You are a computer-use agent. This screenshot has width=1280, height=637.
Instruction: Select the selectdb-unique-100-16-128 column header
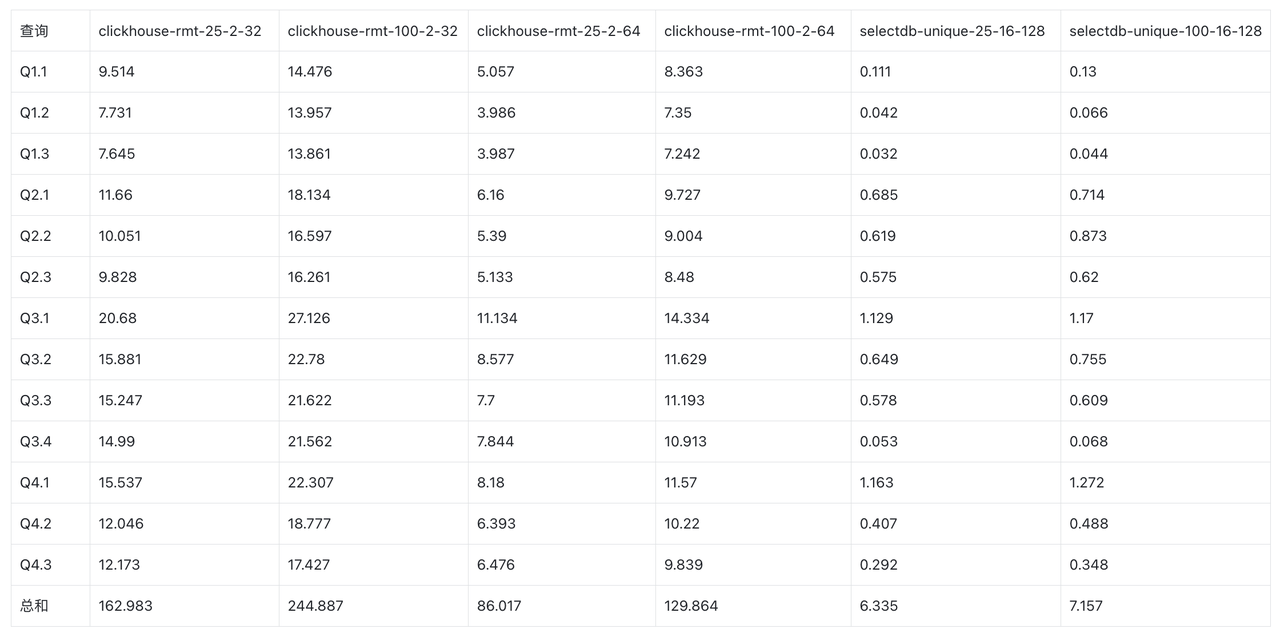point(1165,31)
